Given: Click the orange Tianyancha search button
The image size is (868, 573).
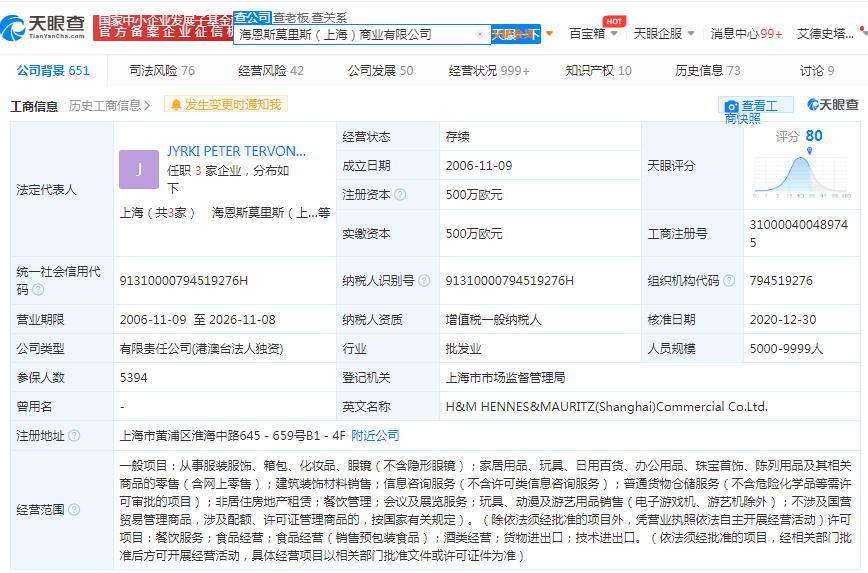Looking at the screenshot, I should pyautogui.click(x=516, y=34).
